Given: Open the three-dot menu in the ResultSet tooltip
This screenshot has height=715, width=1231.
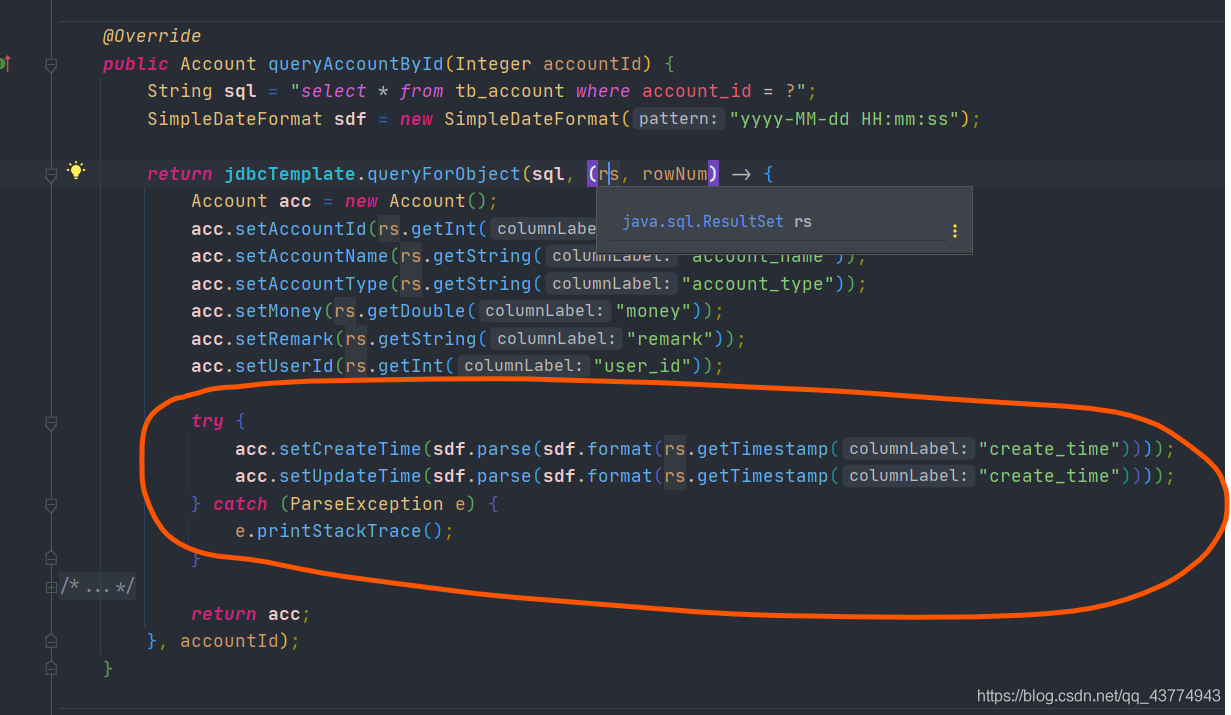Looking at the screenshot, I should pyautogui.click(x=955, y=231).
